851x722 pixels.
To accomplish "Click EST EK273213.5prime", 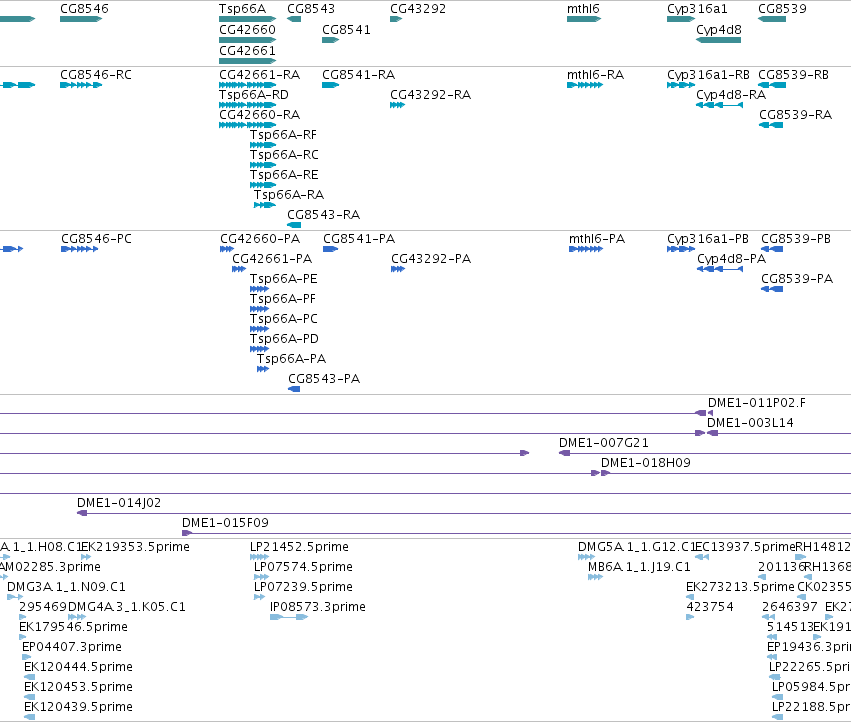I will point(690,597).
